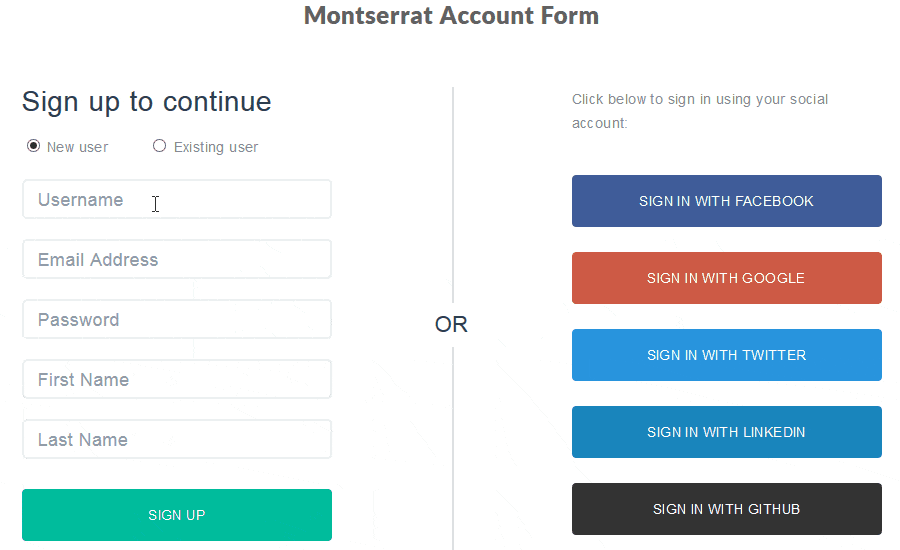Use Sign in with LinkedIn
Image resolution: width=900 pixels, height=550 pixels.
click(x=727, y=432)
